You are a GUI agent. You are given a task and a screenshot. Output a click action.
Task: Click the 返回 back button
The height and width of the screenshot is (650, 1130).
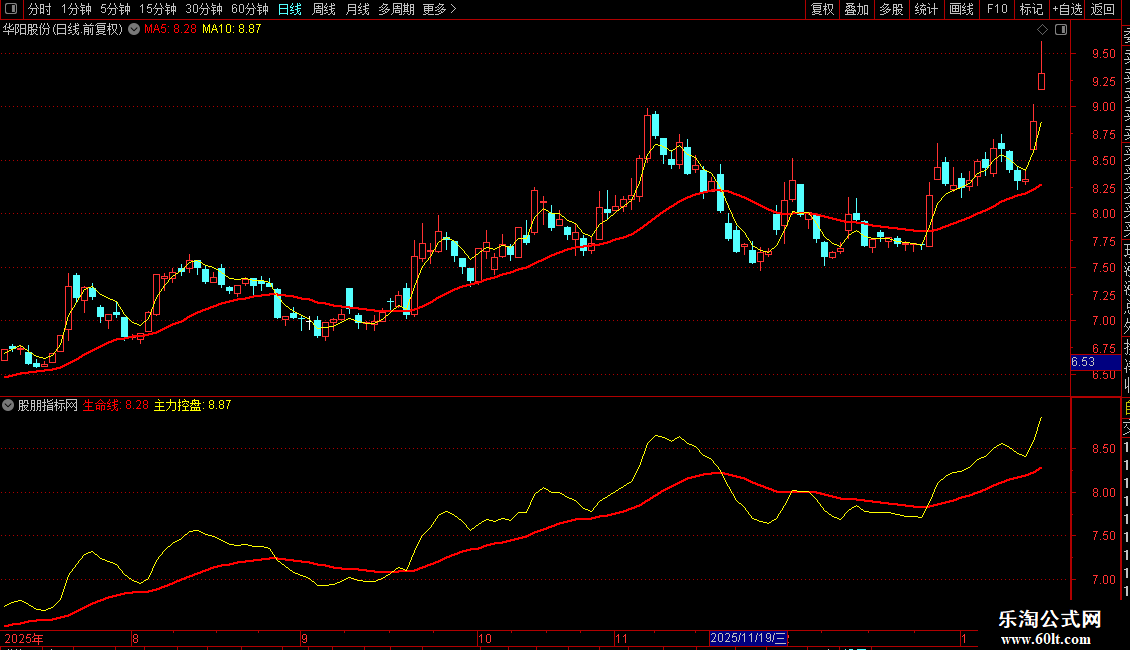pos(1103,9)
